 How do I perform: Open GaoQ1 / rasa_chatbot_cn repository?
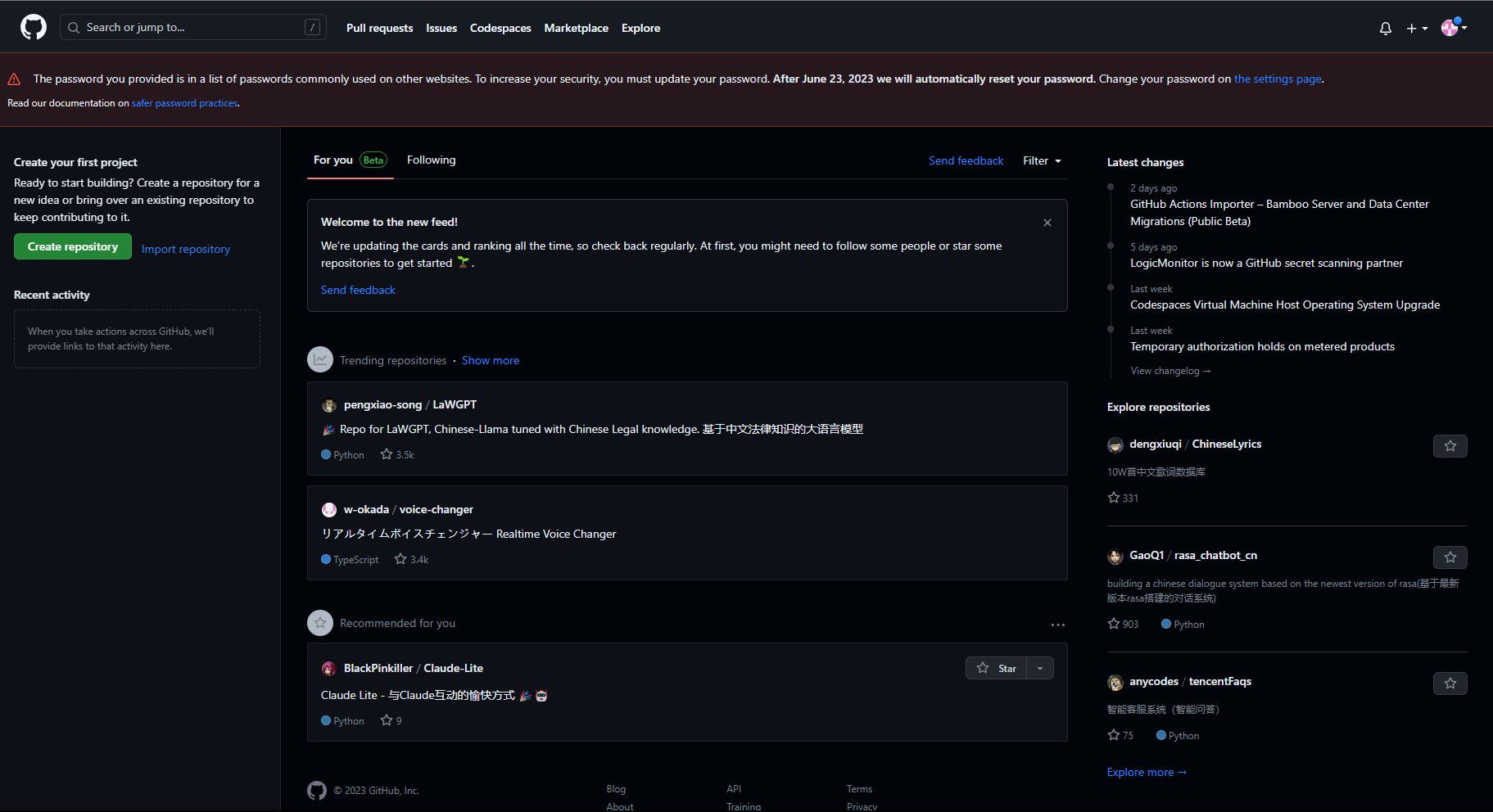point(1193,555)
